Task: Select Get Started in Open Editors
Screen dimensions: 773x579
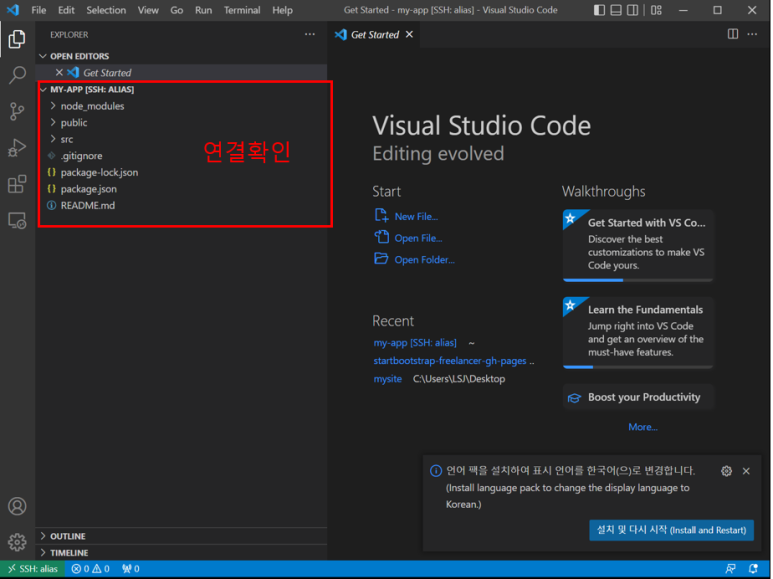Action: point(183,72)
